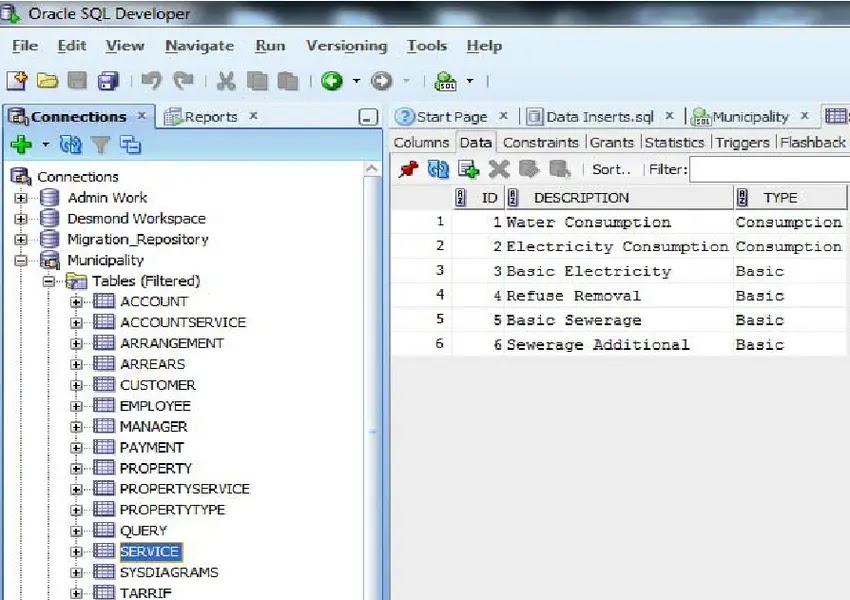Open the File menu
850x600 pixels.
pyautogui.click(x=25, y=46)
